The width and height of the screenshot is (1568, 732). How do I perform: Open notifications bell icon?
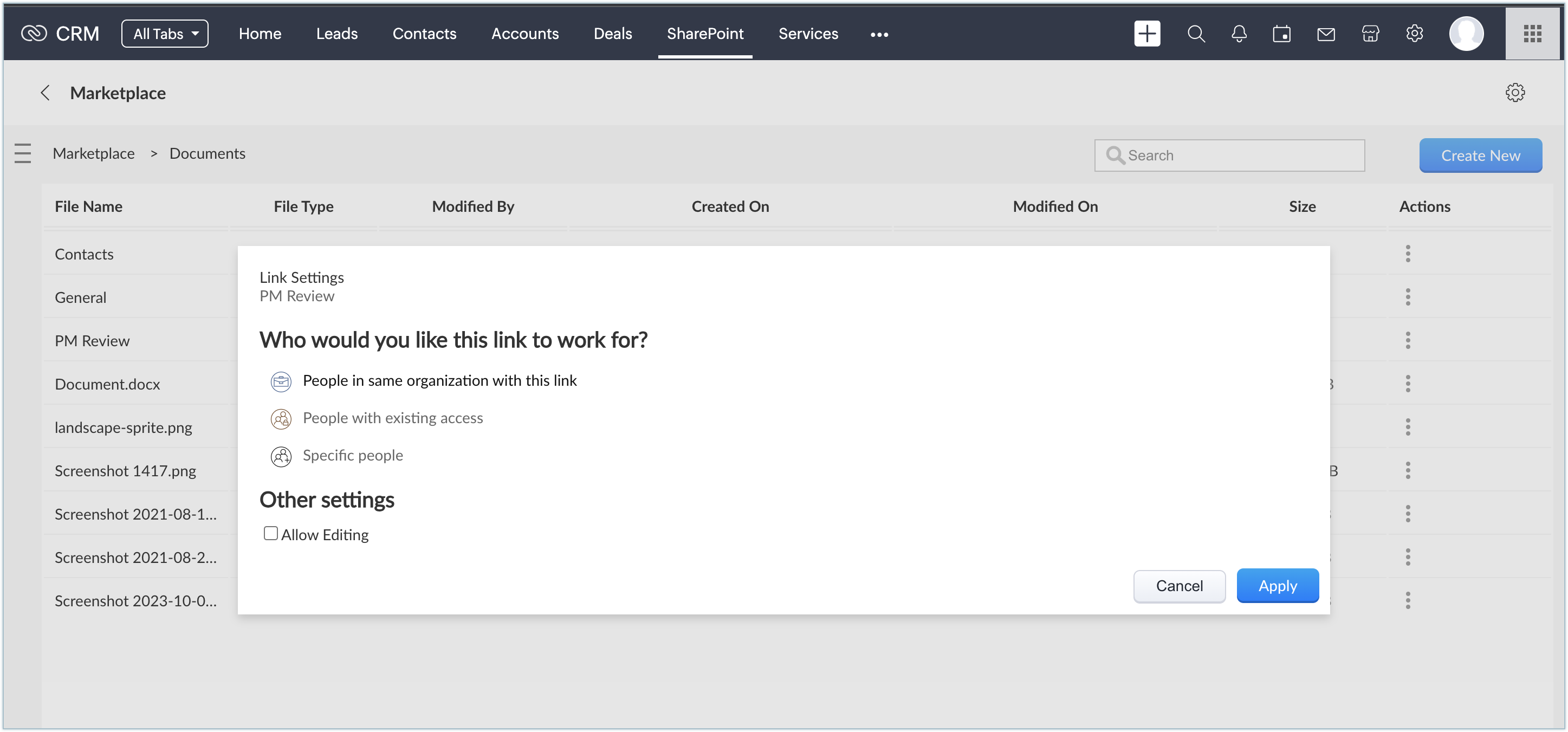[x=1239, y=34]
